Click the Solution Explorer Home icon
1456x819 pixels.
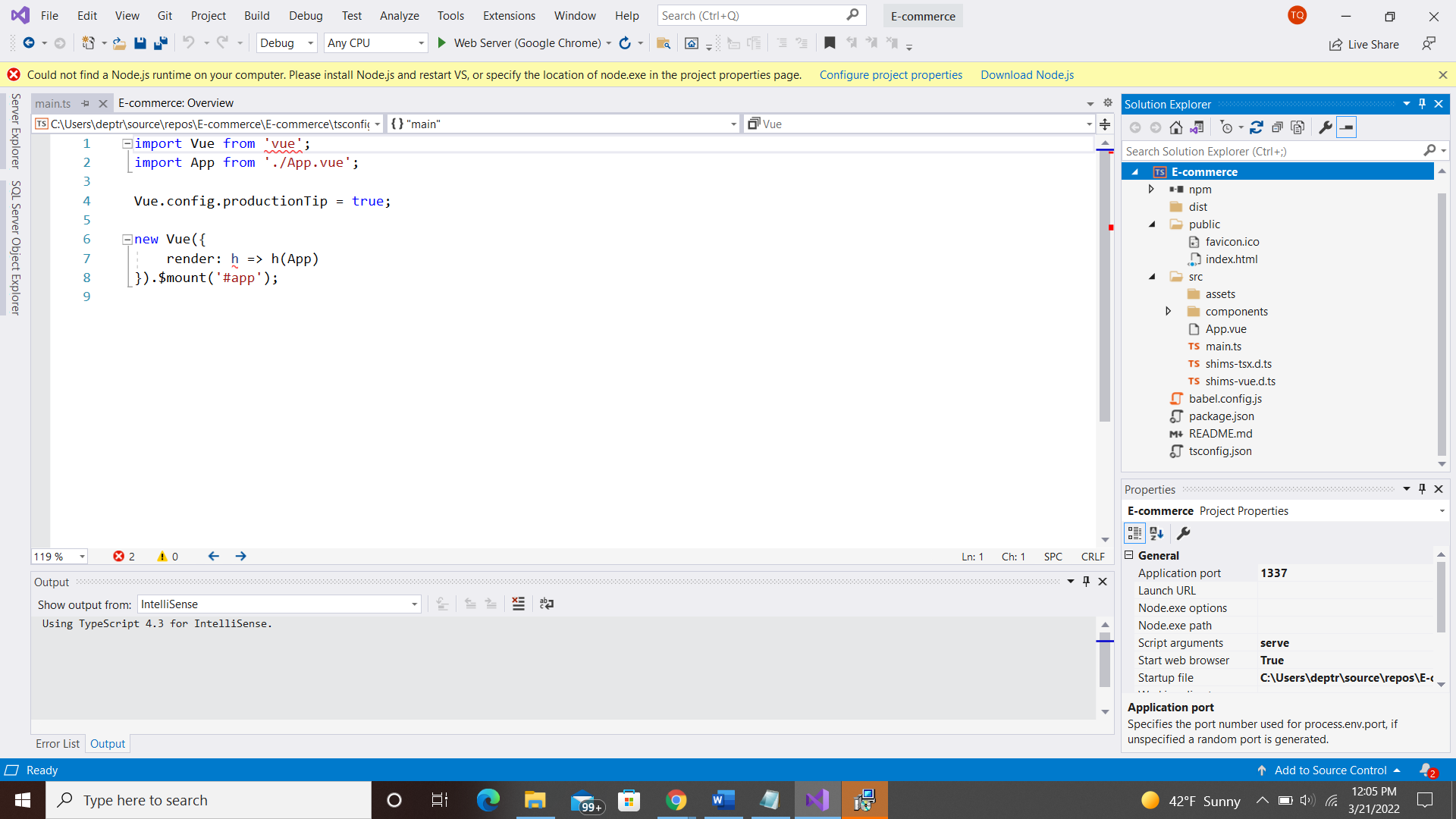pyautogui.click(x=1176, y=127)
